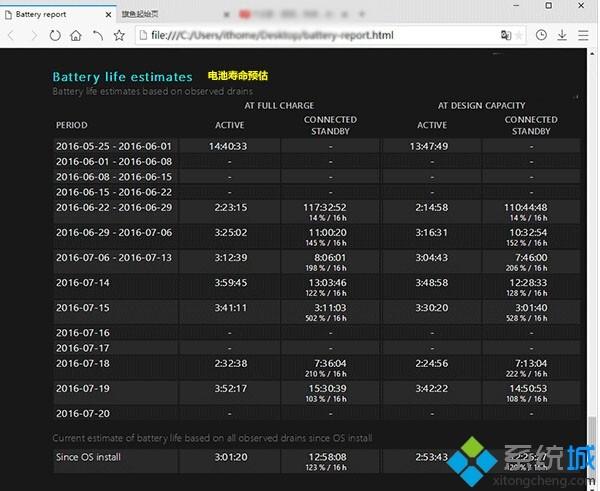Close the Battery report tab

click(108, 15)
